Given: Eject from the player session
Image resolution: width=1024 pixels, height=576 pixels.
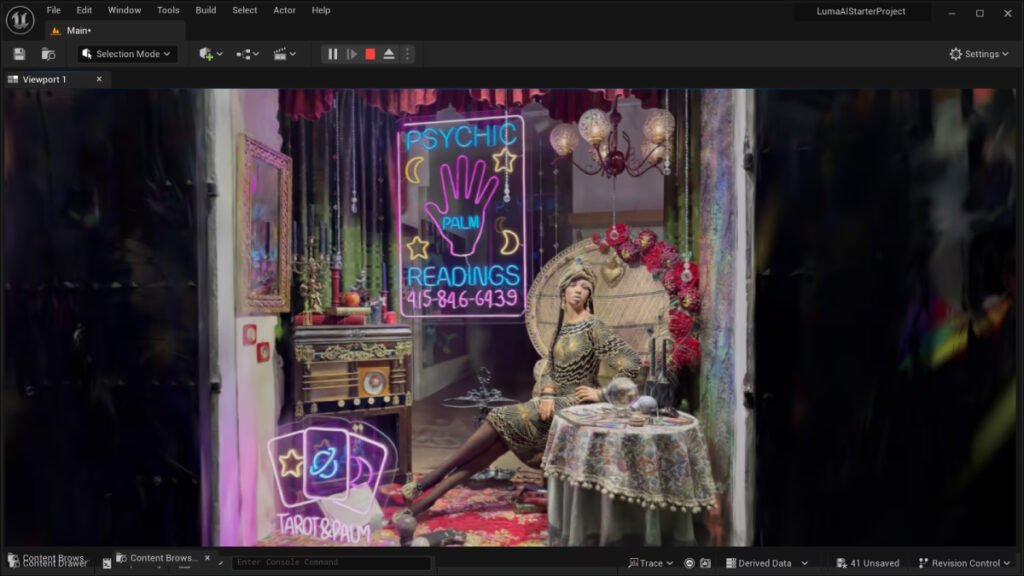Looking at the screenshot, I should 389,53.
